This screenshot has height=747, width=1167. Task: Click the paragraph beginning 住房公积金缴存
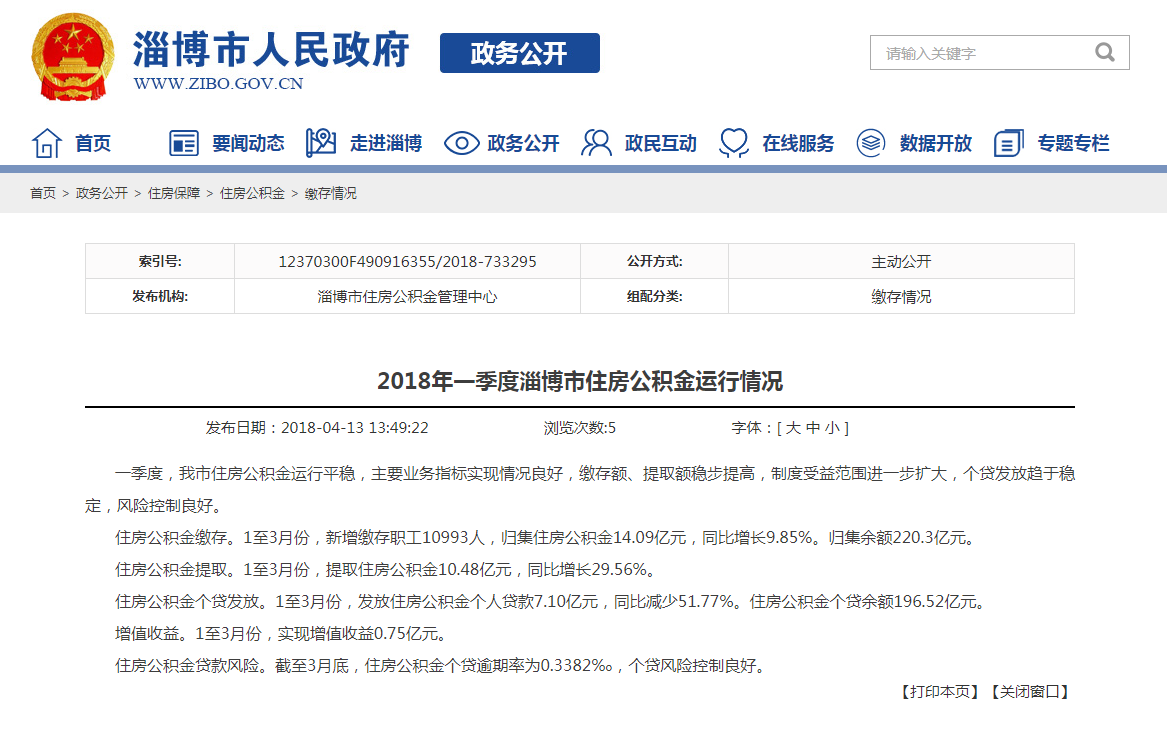pos(546,538)
